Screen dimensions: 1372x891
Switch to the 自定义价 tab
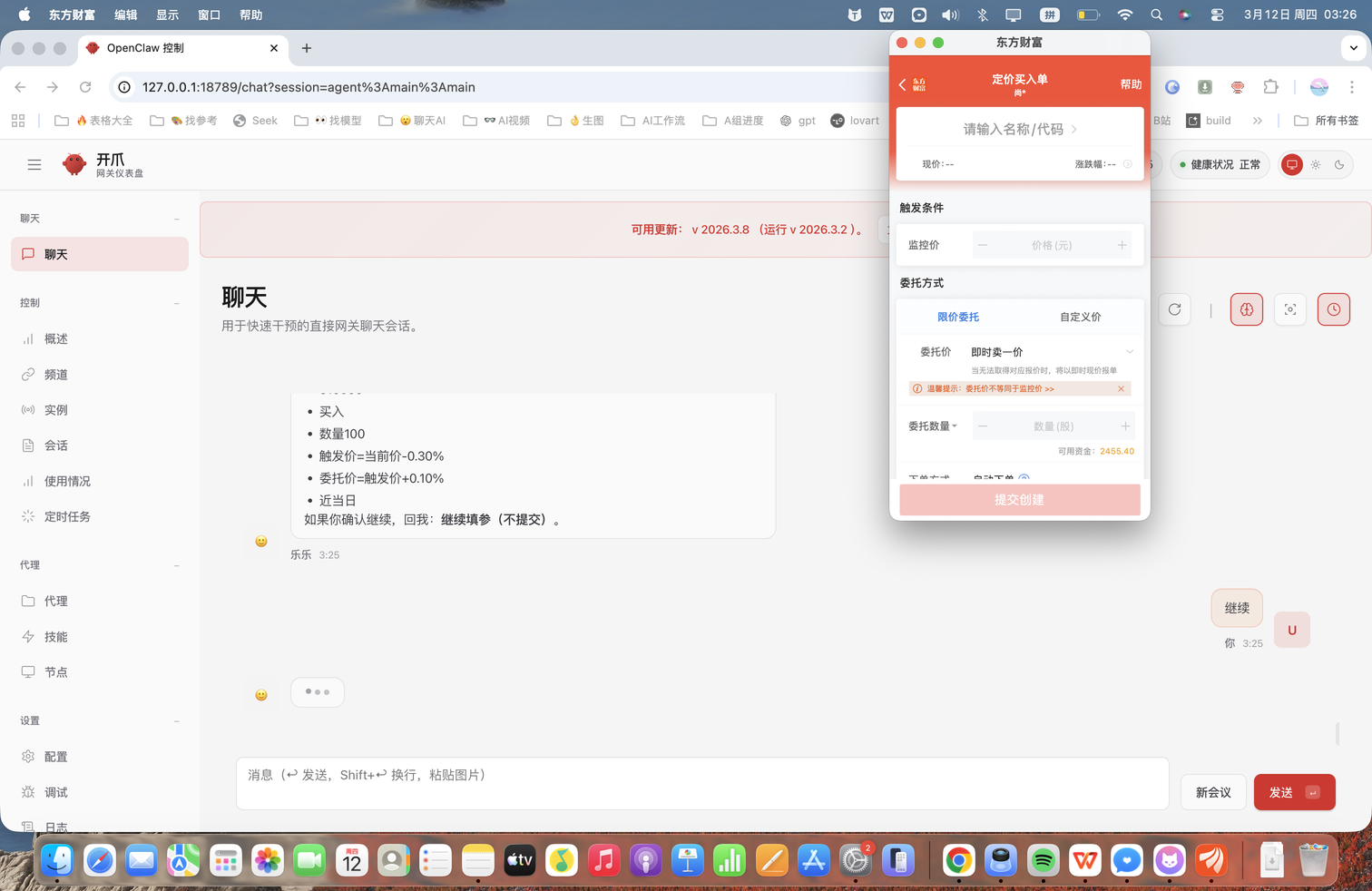(x=1080, y=317)
